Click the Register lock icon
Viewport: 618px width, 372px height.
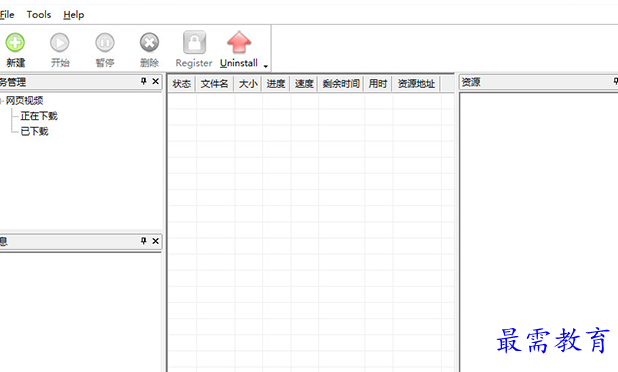tap(194, 42)
